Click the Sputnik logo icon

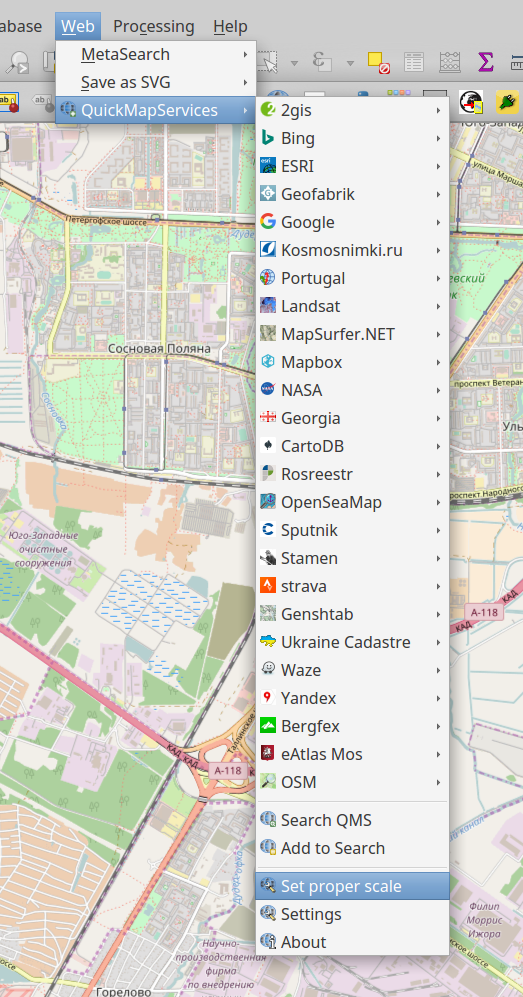268,530
